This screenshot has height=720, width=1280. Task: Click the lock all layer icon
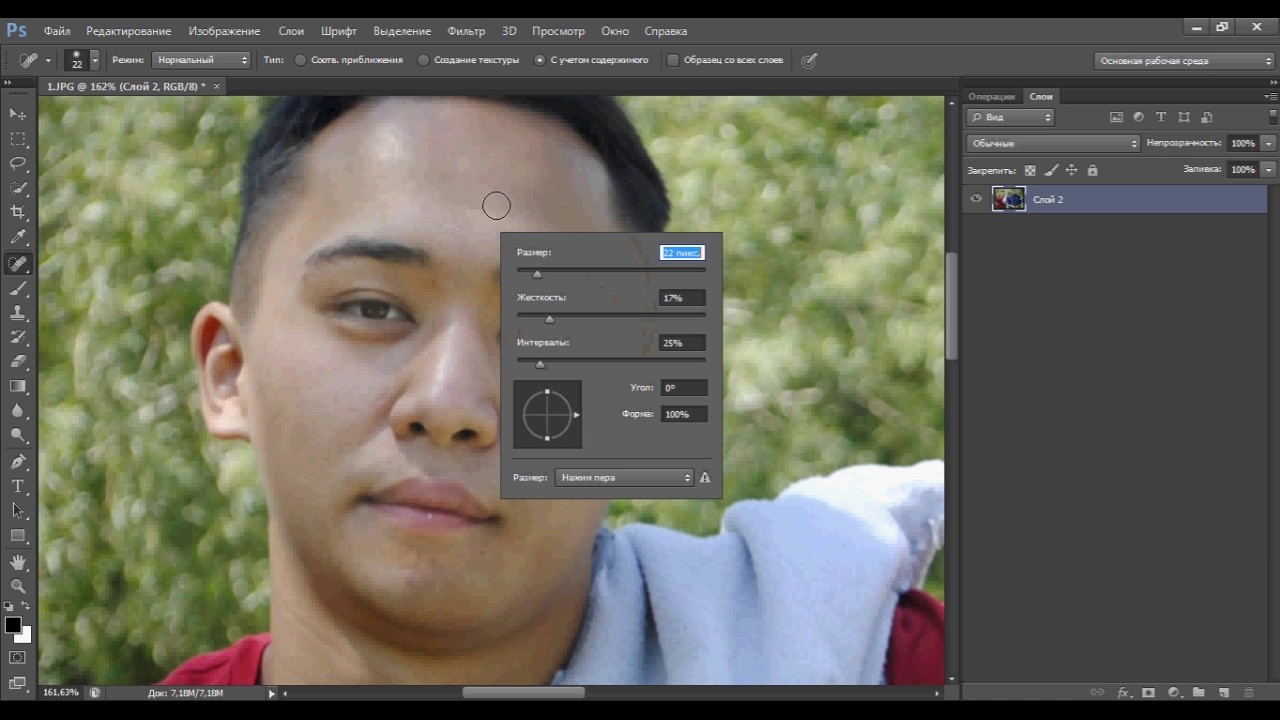tap(1092, 170)
